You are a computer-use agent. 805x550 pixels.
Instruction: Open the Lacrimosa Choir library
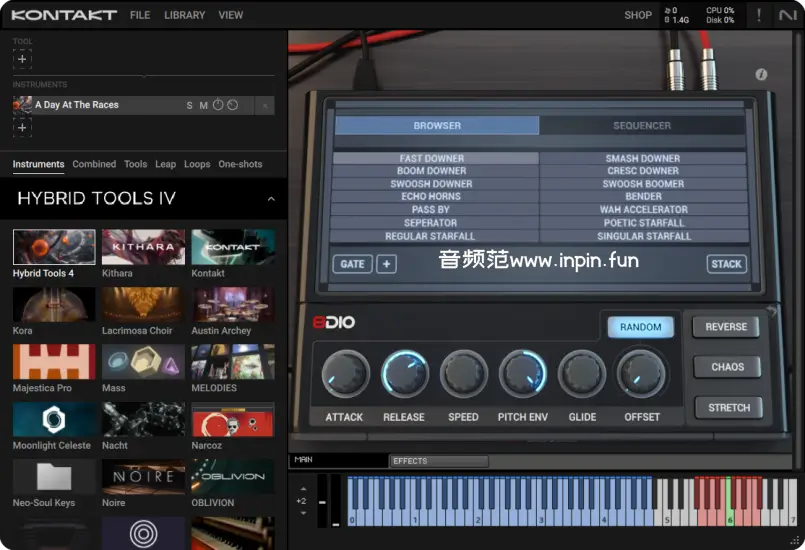pyautogui.click(x=143, y=305)
